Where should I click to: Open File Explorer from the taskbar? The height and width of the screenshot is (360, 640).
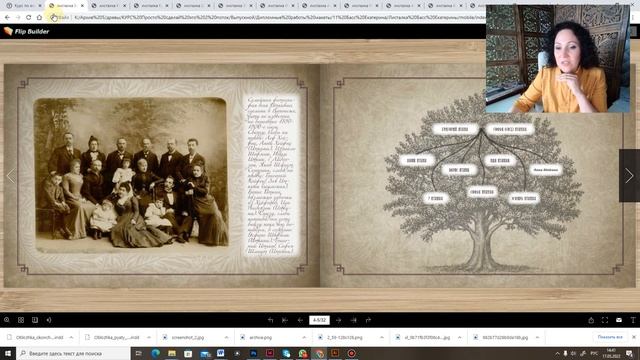click(172, 353)
